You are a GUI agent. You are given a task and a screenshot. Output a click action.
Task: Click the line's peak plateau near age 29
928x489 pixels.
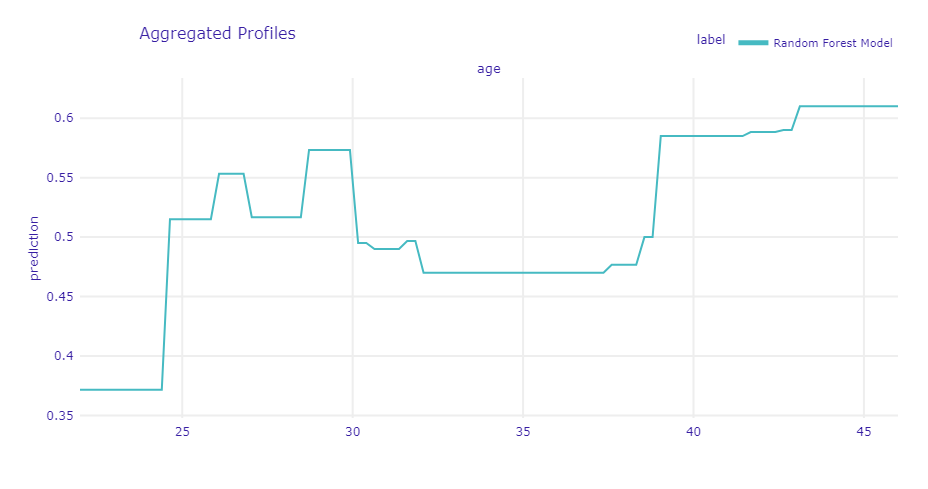click(x=329, y=150)
